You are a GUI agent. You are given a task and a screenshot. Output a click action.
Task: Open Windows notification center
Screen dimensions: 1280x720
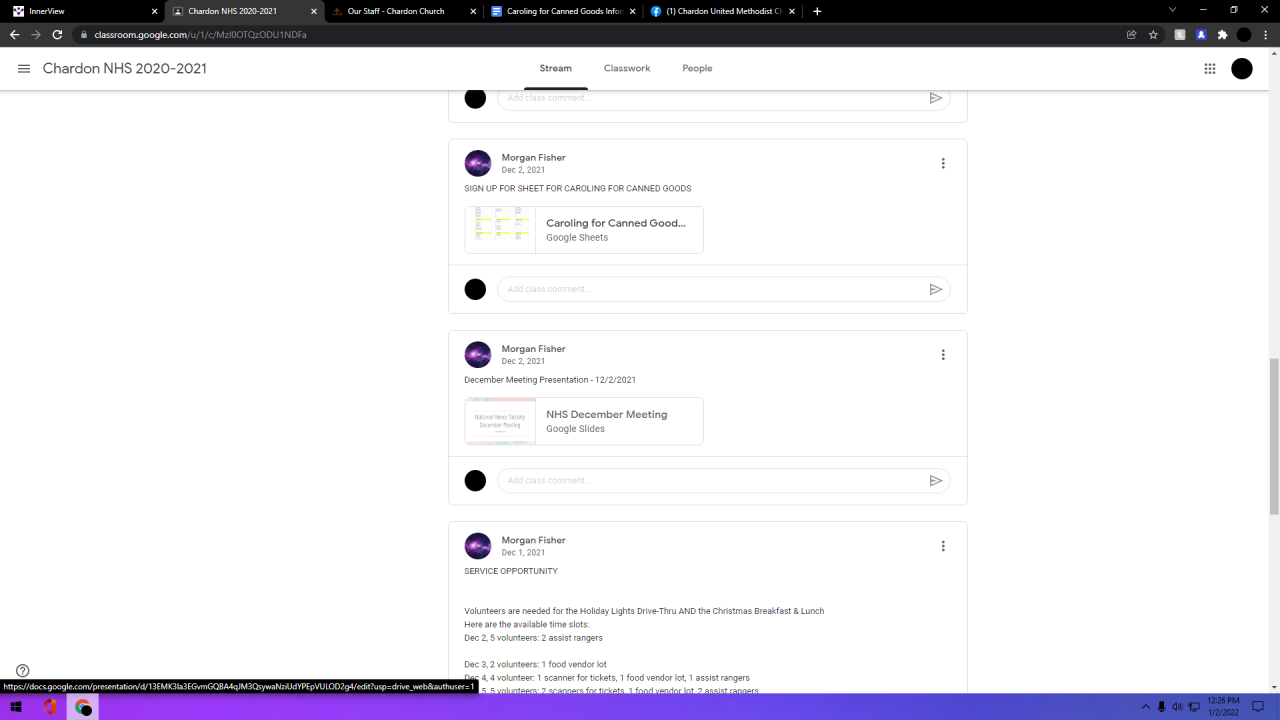point(1258,707)
